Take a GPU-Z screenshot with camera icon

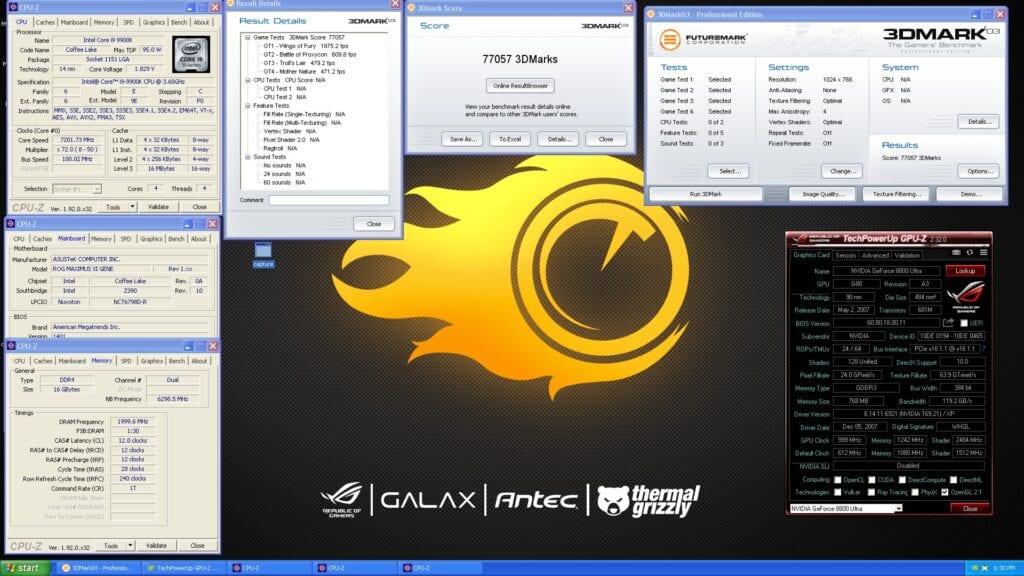point(956,253)
